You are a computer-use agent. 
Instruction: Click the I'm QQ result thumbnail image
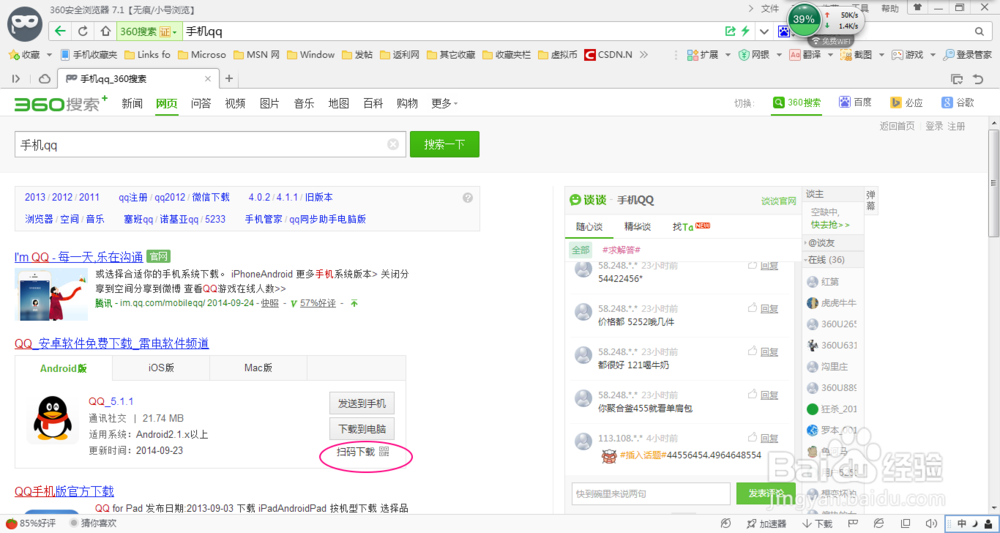click(x=51, y=294)
